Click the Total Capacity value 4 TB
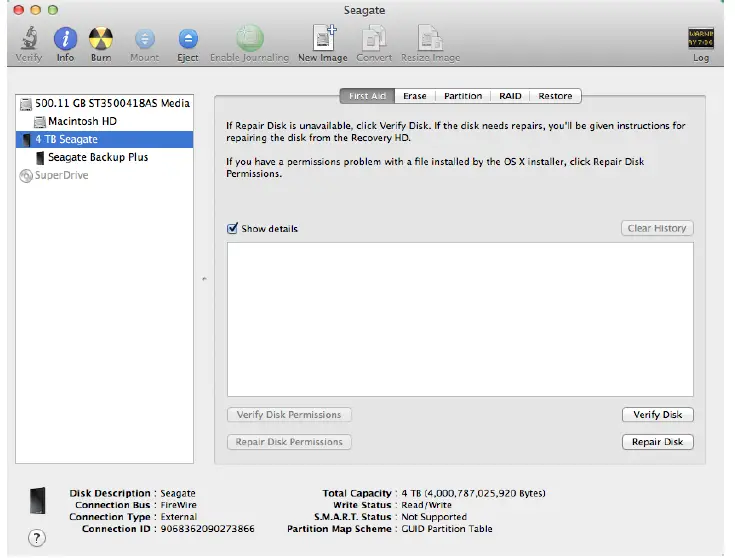This screenshot has height=559, width=735. pyautogui.click(x=473, y=493)
